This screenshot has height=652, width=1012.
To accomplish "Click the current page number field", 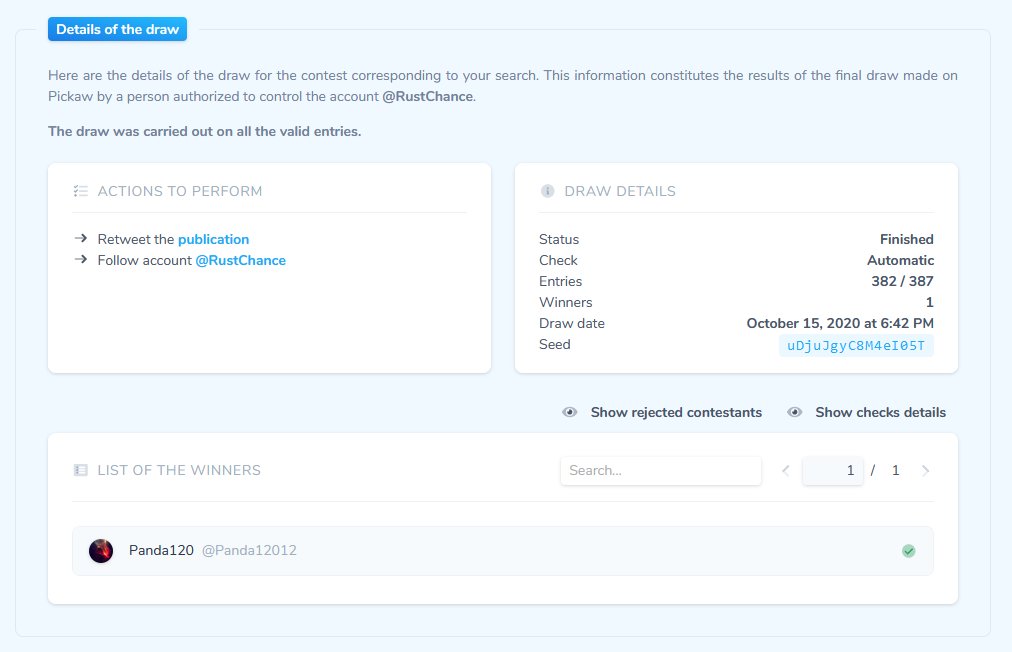I will (833, 471).
